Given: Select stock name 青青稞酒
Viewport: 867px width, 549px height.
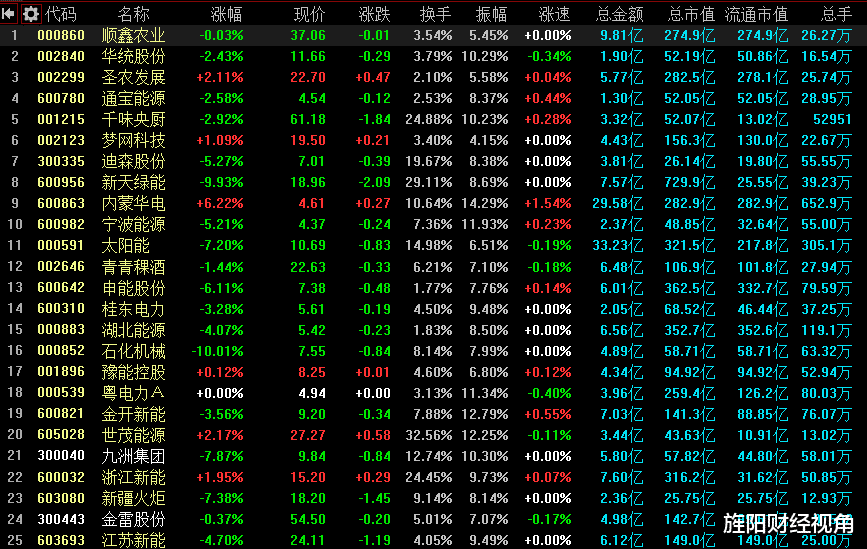Looking at the screenshot, I should click(x=134, y=267).
